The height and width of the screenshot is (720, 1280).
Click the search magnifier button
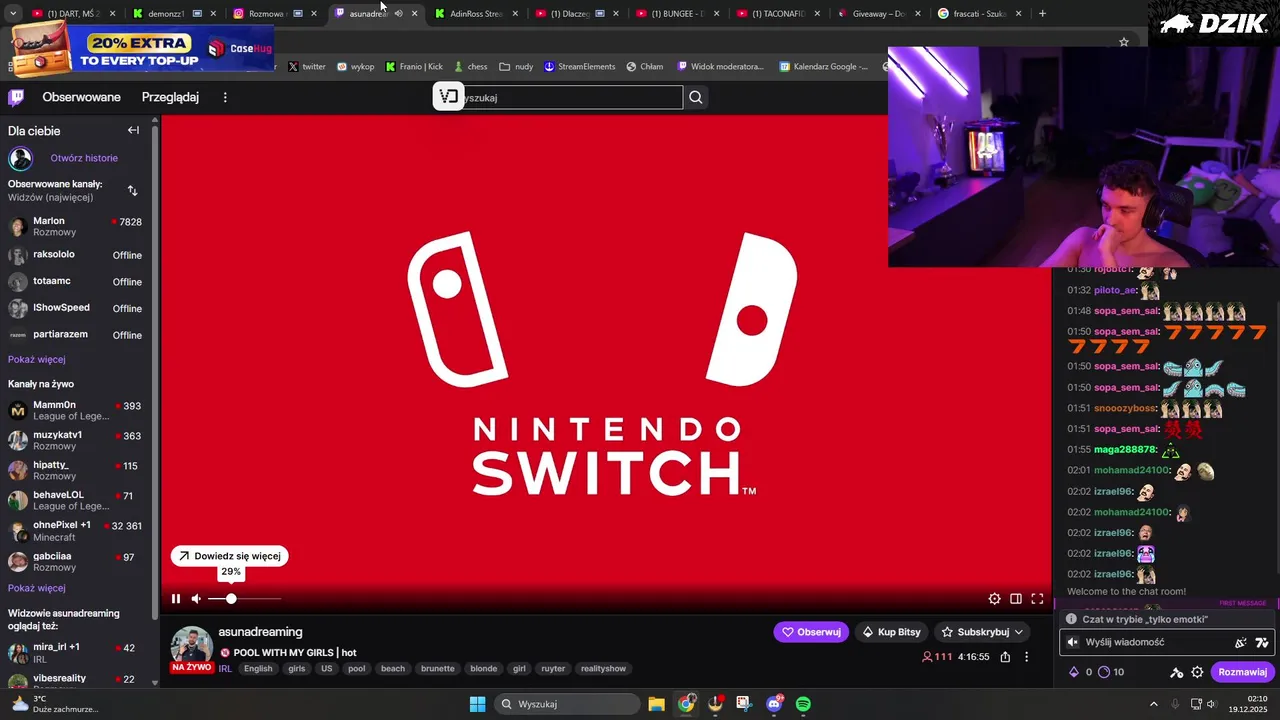pyautogui.click(x=696, y=97)
